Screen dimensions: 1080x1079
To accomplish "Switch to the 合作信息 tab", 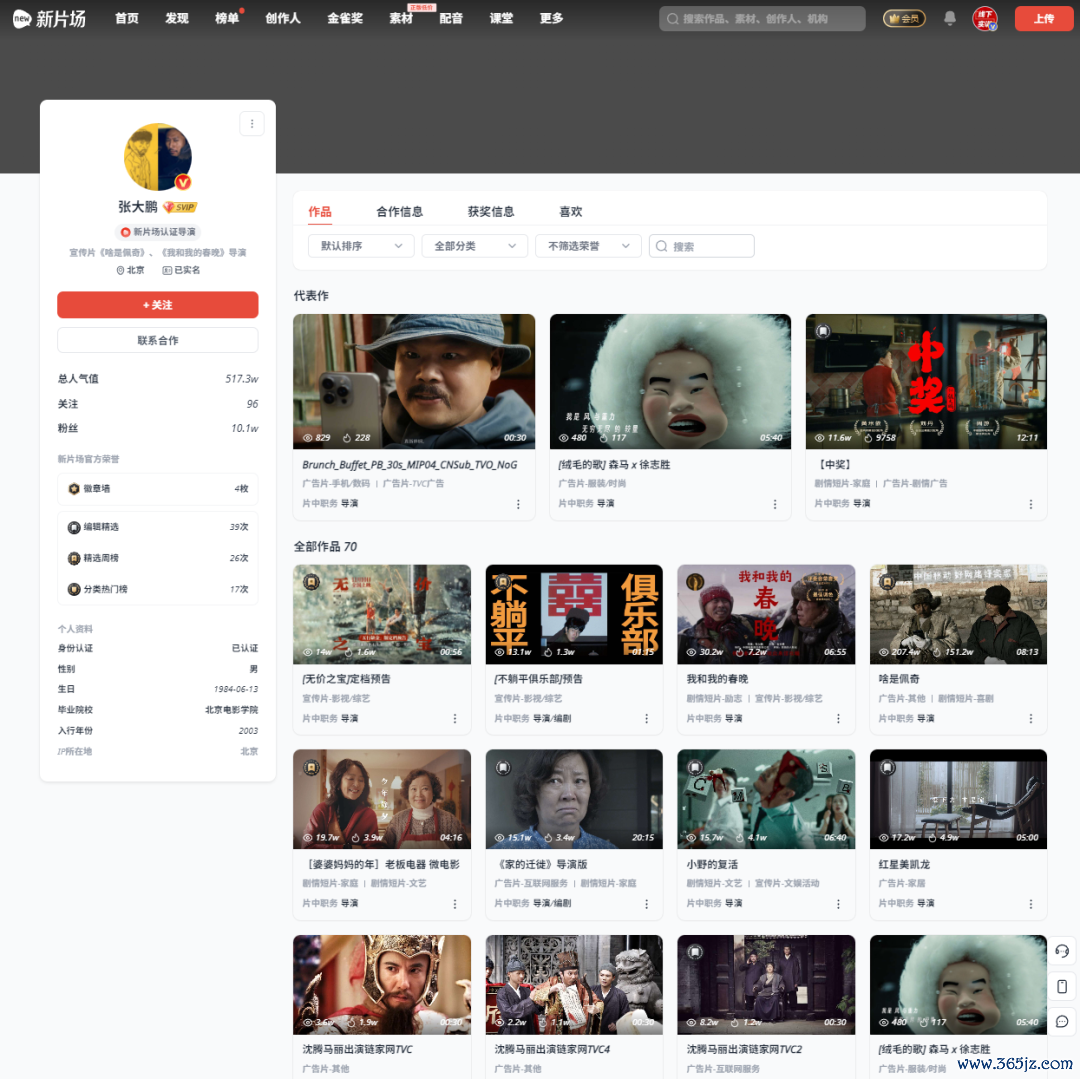I will [x=399, y=212].
